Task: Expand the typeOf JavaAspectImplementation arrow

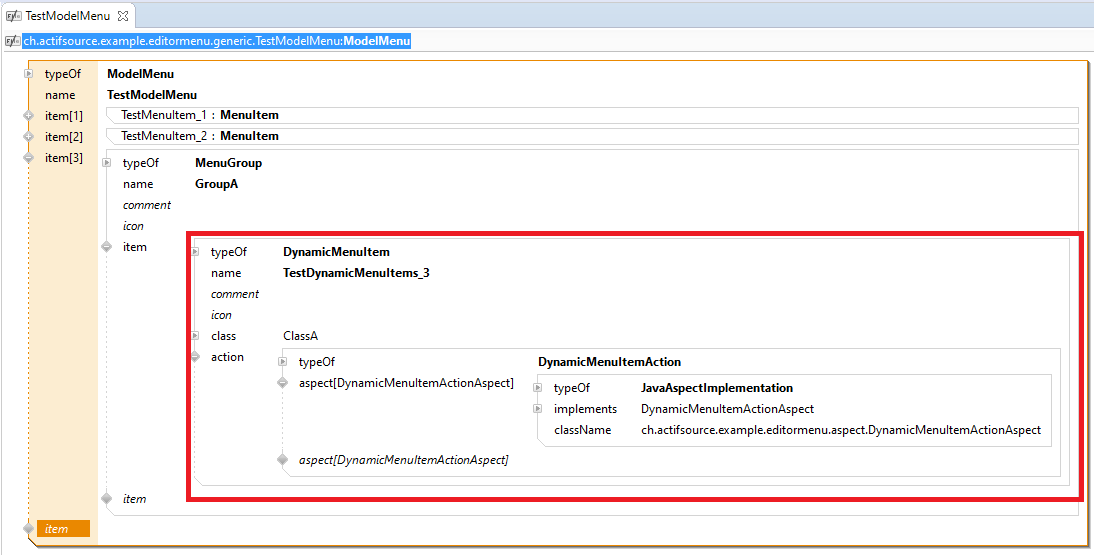Action: (x=538, y=388)
